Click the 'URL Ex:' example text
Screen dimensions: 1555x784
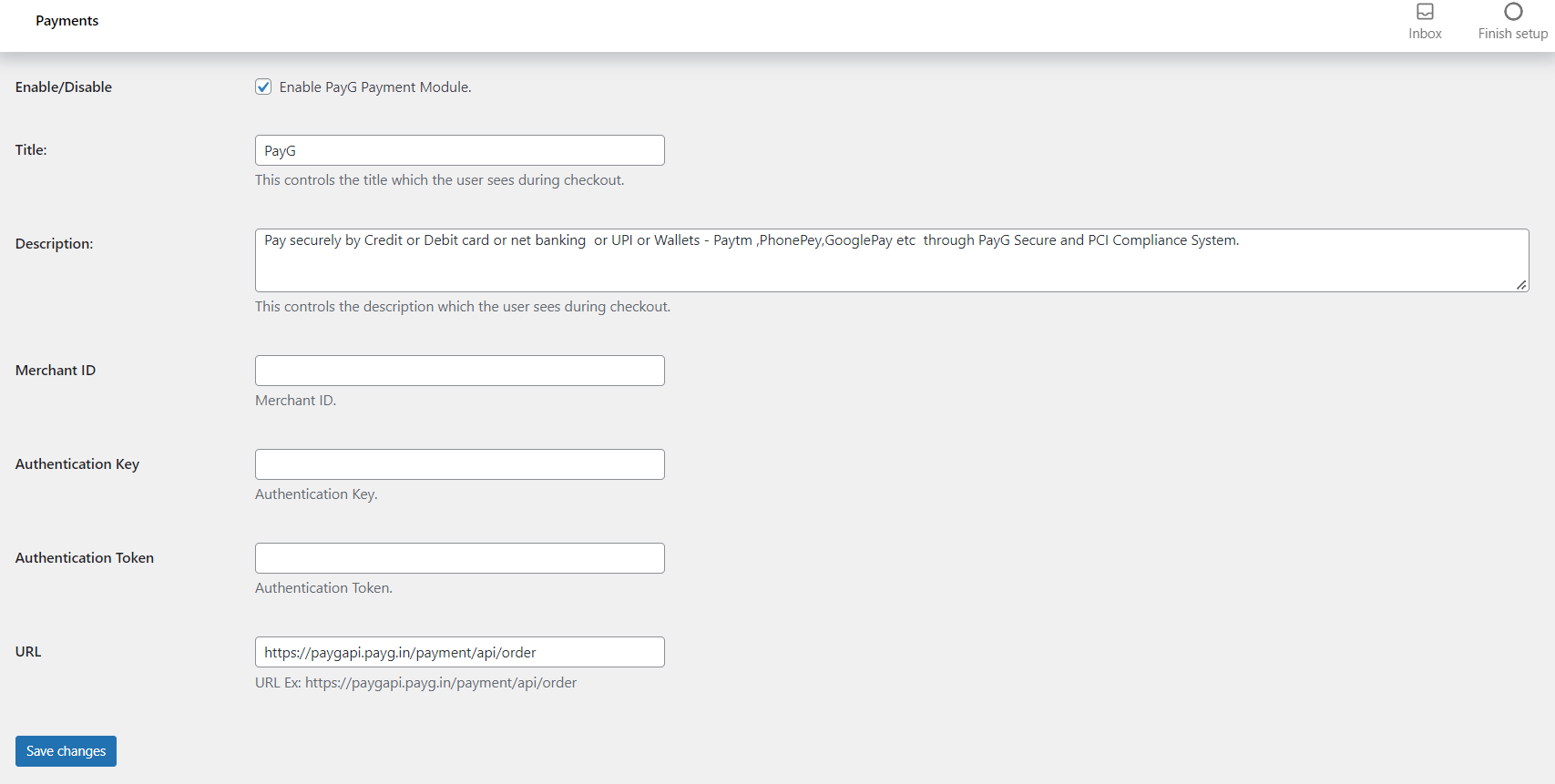(415, 683)
